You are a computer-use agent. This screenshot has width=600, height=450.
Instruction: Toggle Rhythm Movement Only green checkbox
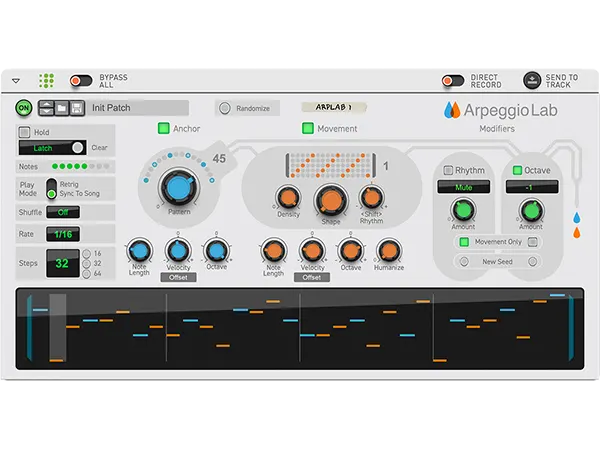[464, 242]
